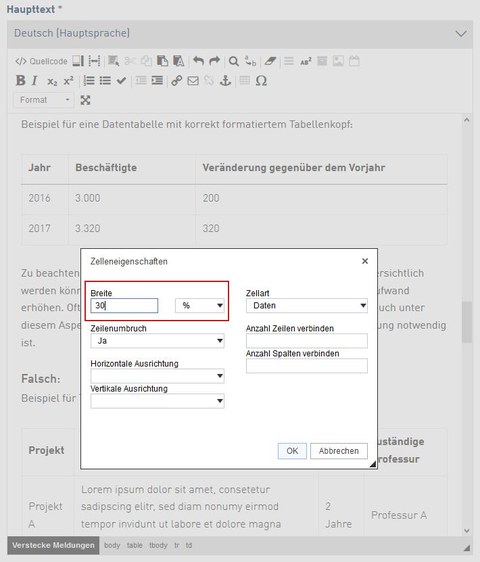
Task: Insert an anchor
Action: tap(225, 81)
